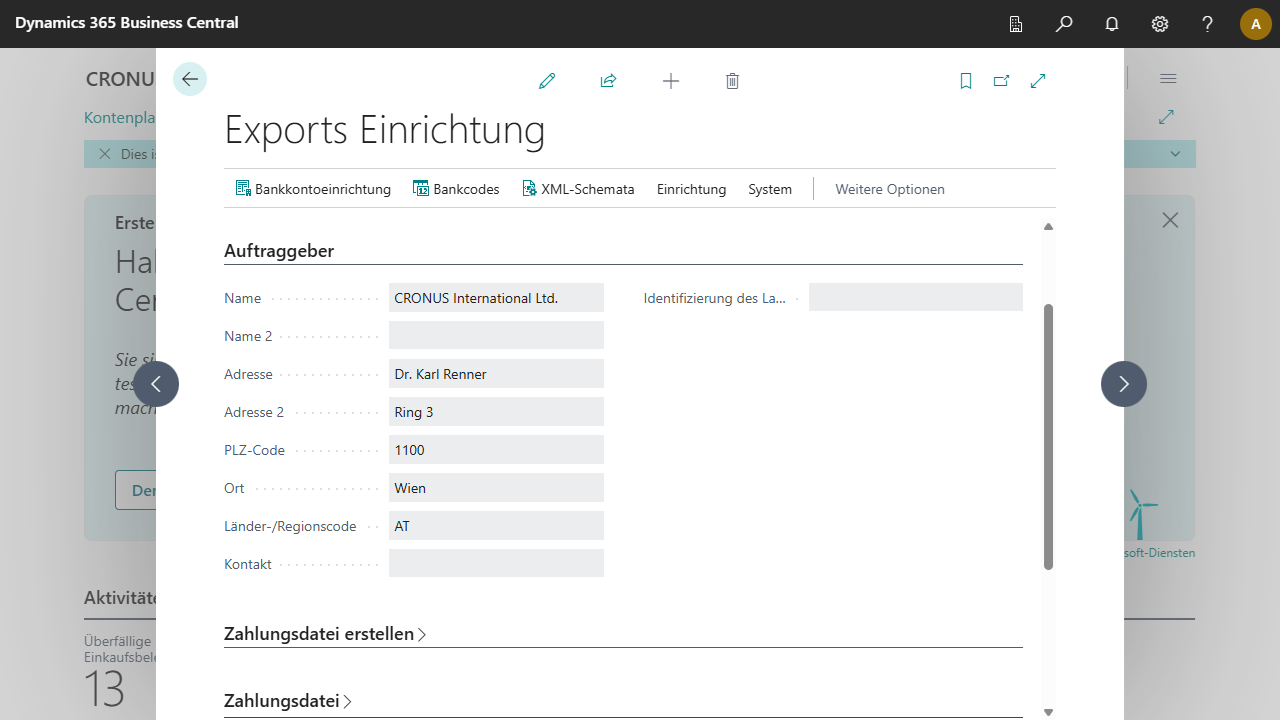Open the System menu

(770, 189)
